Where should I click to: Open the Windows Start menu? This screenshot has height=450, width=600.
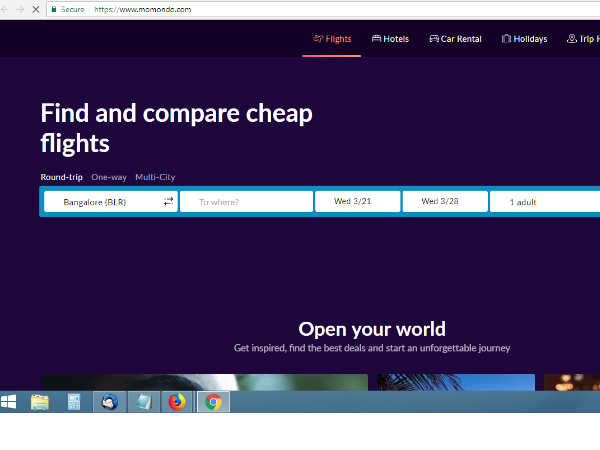click(x=8, y=402)
